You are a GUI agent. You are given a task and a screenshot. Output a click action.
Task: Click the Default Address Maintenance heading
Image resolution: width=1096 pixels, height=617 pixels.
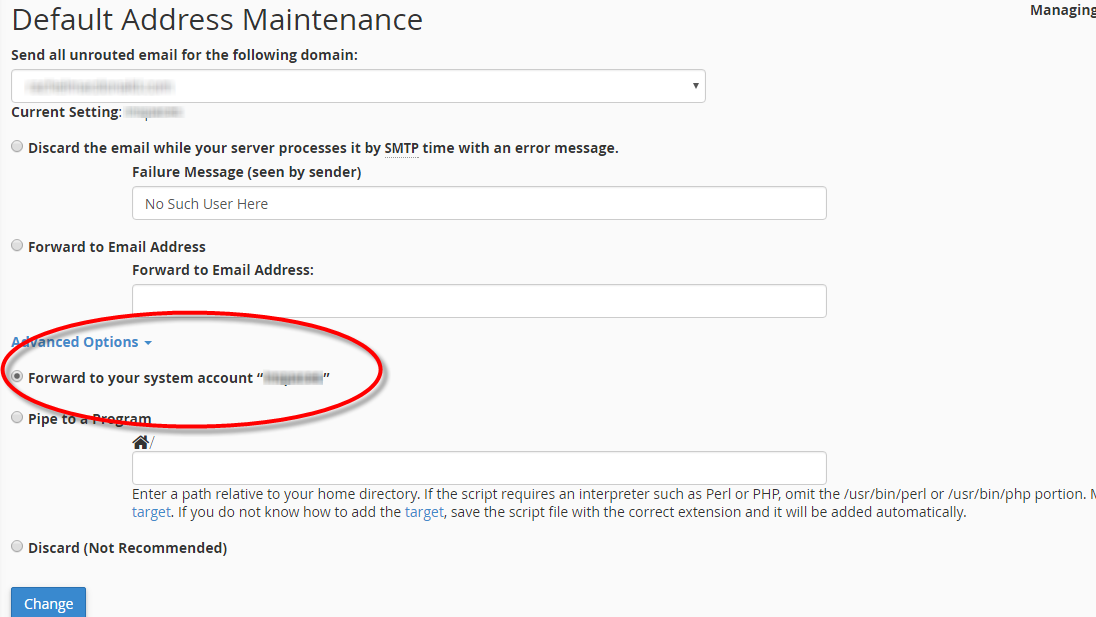(217, 19)
